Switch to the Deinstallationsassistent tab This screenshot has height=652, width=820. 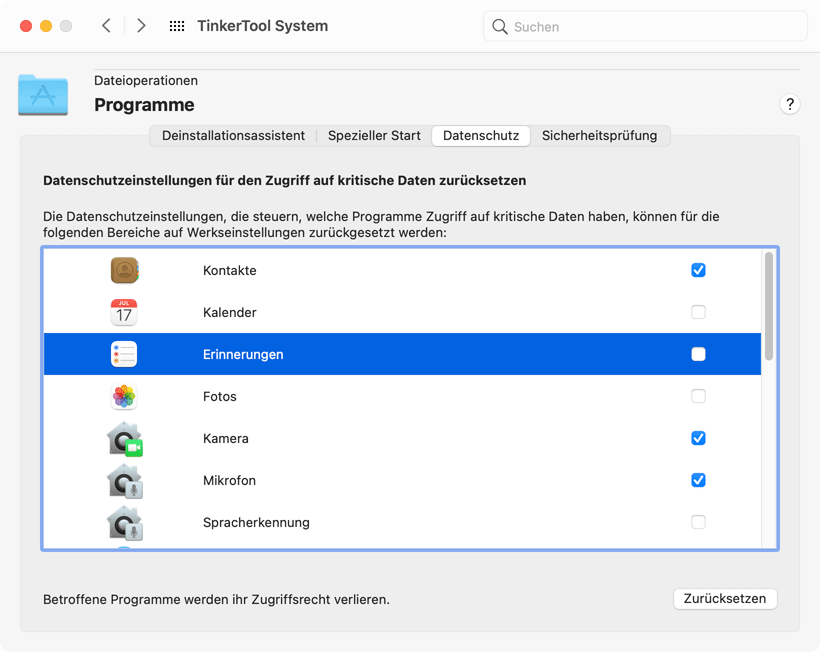click(233, 135)
